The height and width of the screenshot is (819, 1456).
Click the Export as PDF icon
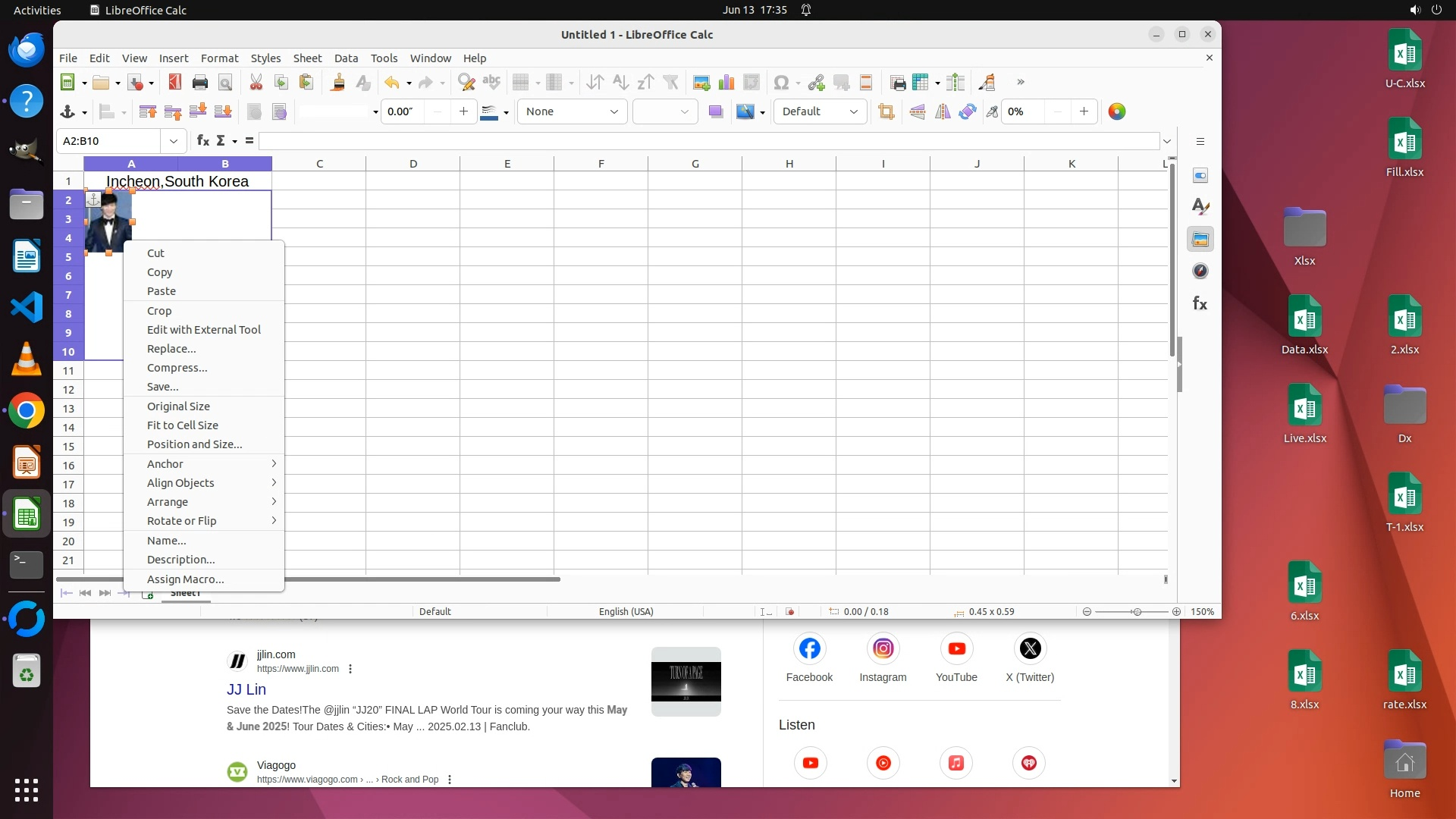click(175, 83)
